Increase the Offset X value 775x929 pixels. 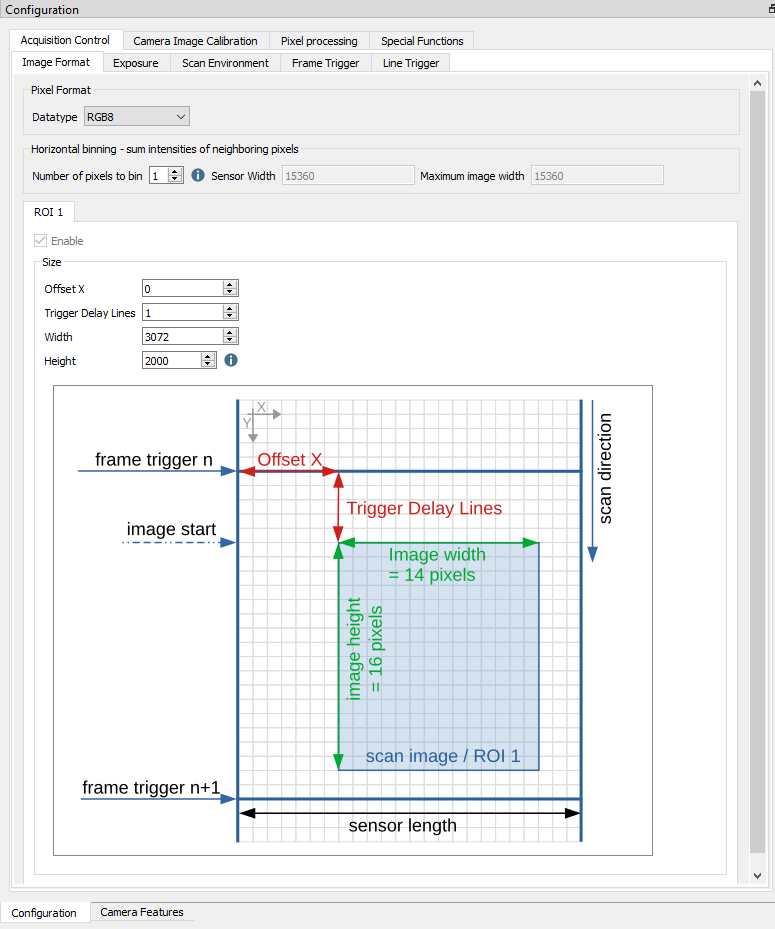[230, 285]
